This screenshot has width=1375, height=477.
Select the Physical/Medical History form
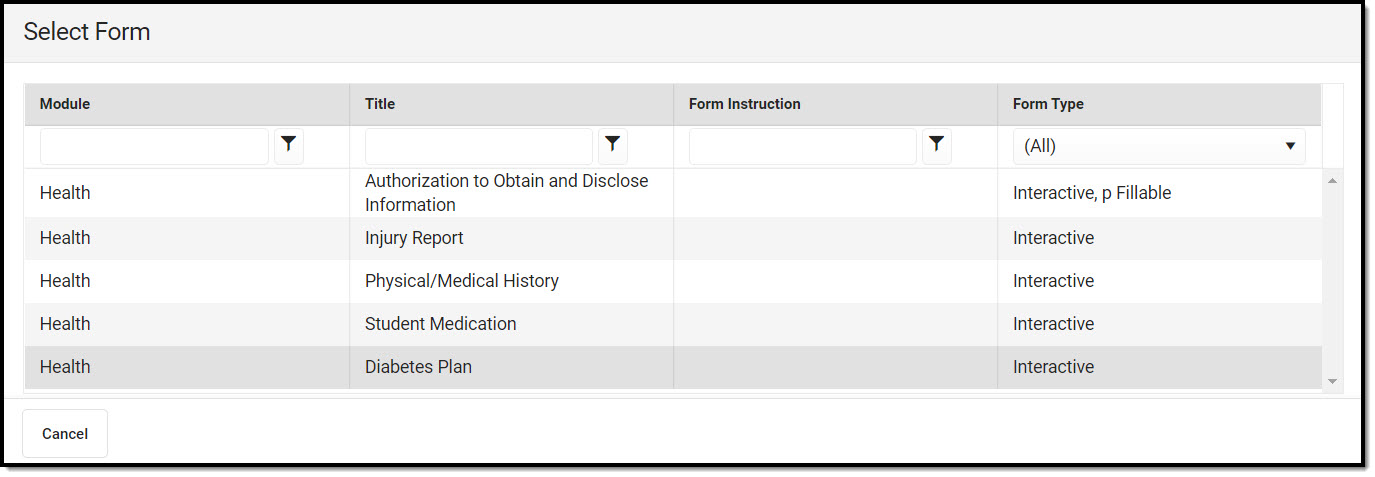coord(461,281)
